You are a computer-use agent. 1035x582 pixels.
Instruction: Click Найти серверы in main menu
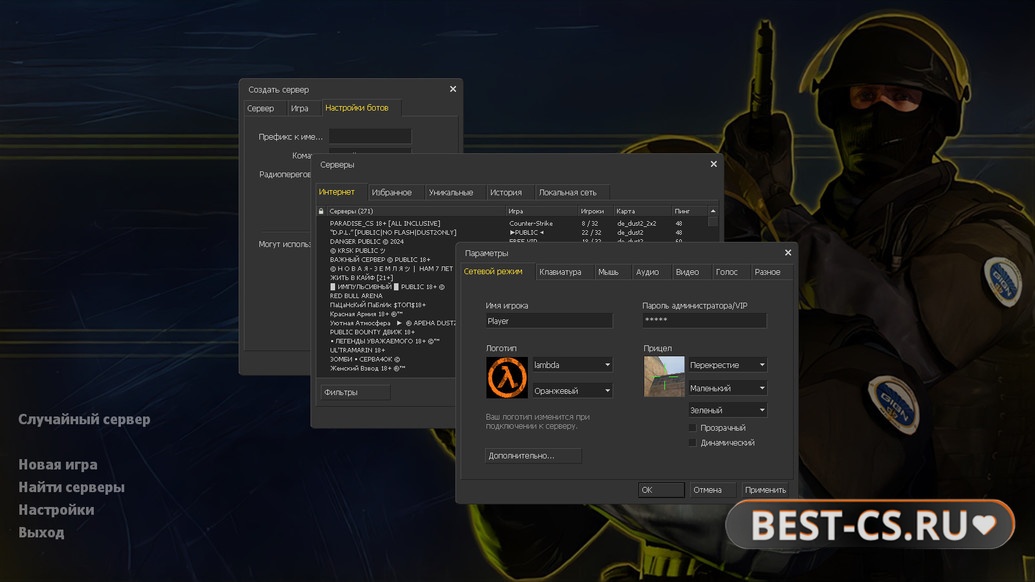click(71, 487)
